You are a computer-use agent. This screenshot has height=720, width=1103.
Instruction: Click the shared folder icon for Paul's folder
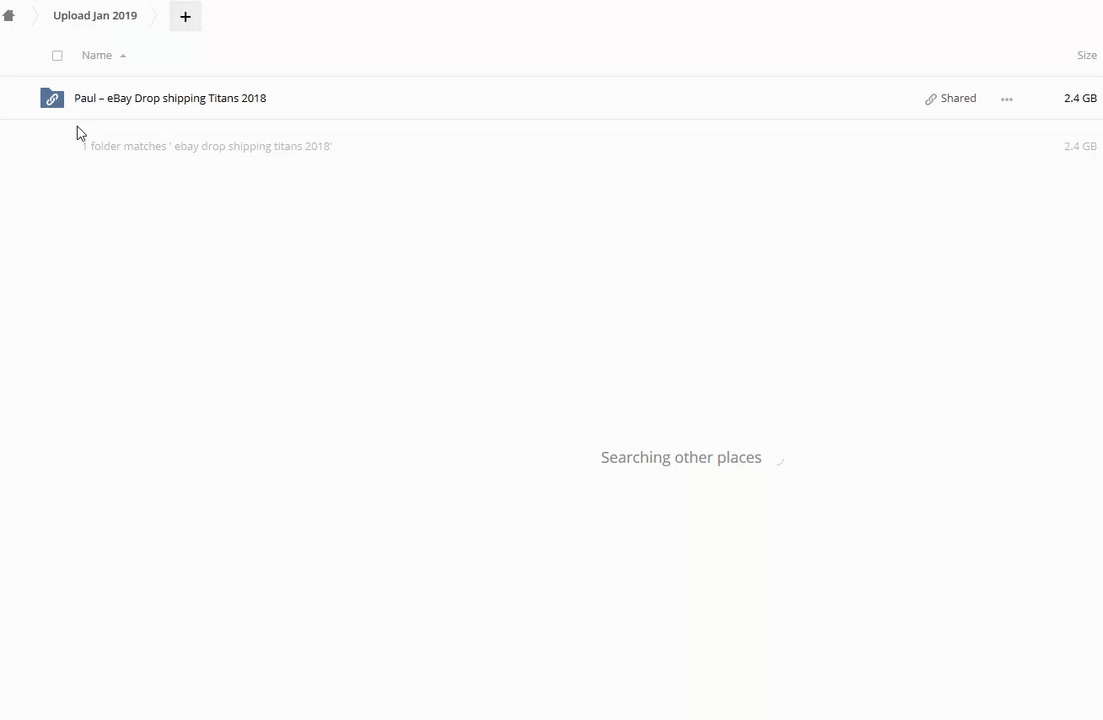[52, 98]
